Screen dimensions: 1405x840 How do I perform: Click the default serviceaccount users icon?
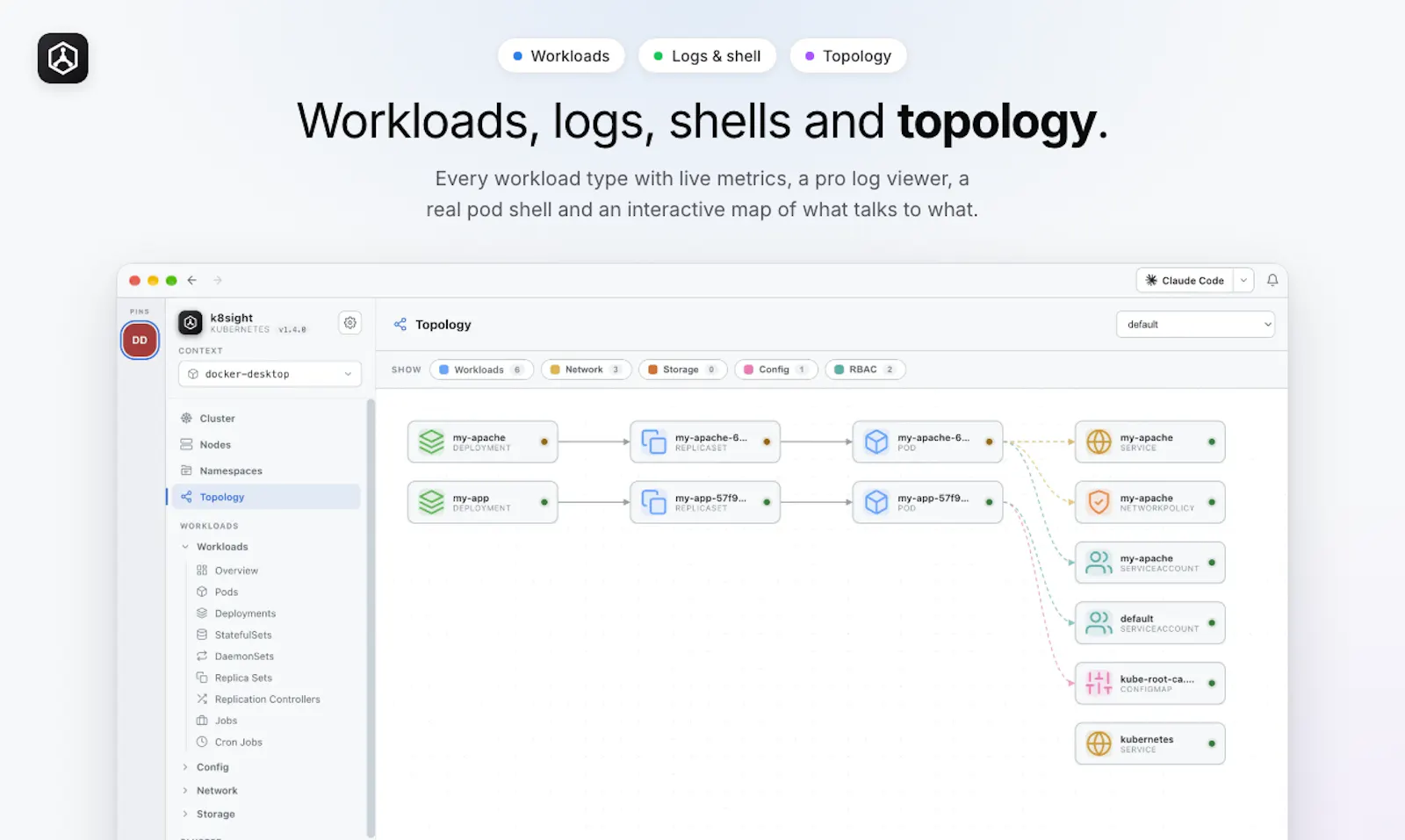pos(1099,623)
